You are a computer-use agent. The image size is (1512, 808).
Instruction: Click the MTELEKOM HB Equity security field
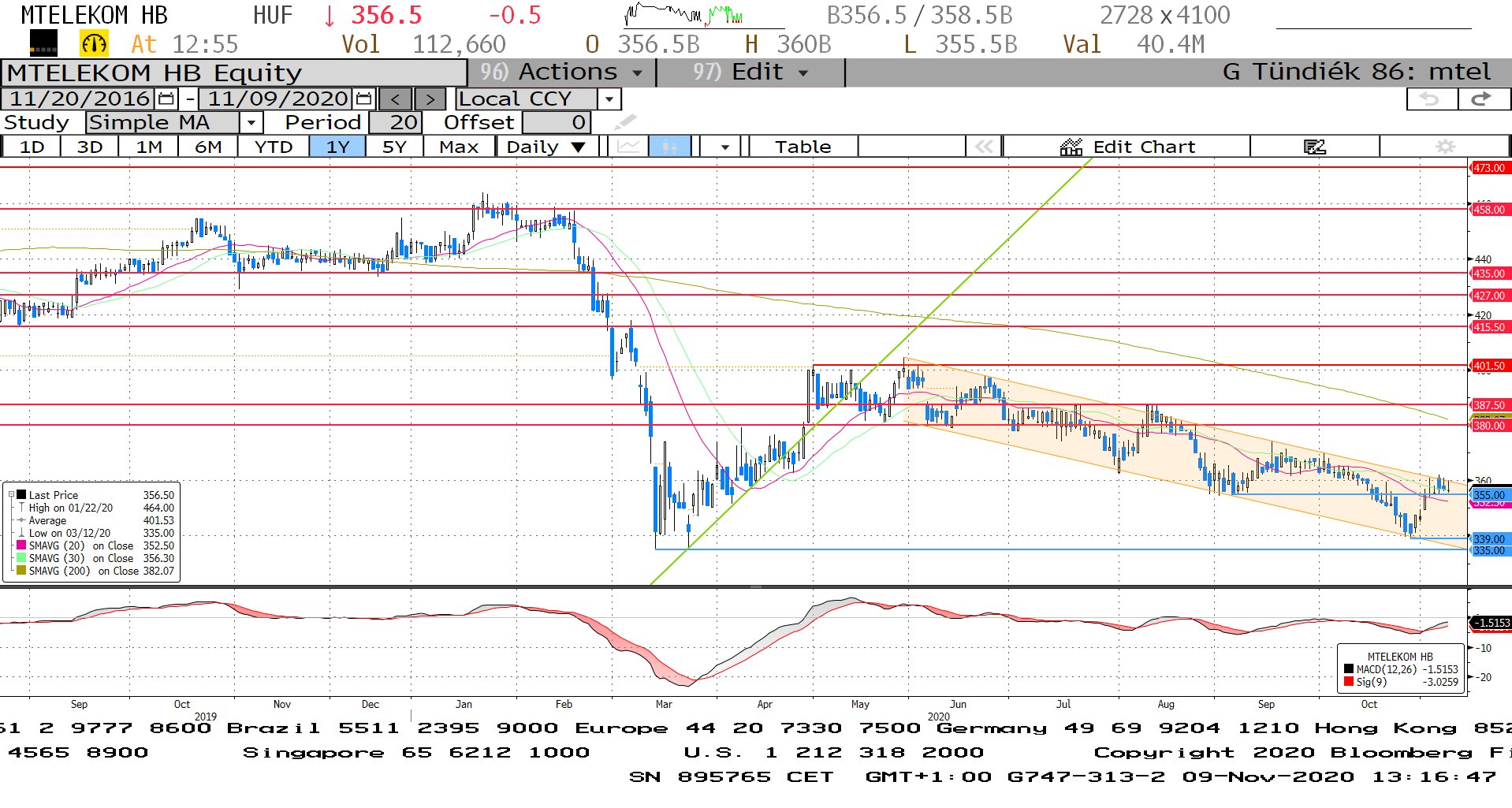tap(234, 73)
